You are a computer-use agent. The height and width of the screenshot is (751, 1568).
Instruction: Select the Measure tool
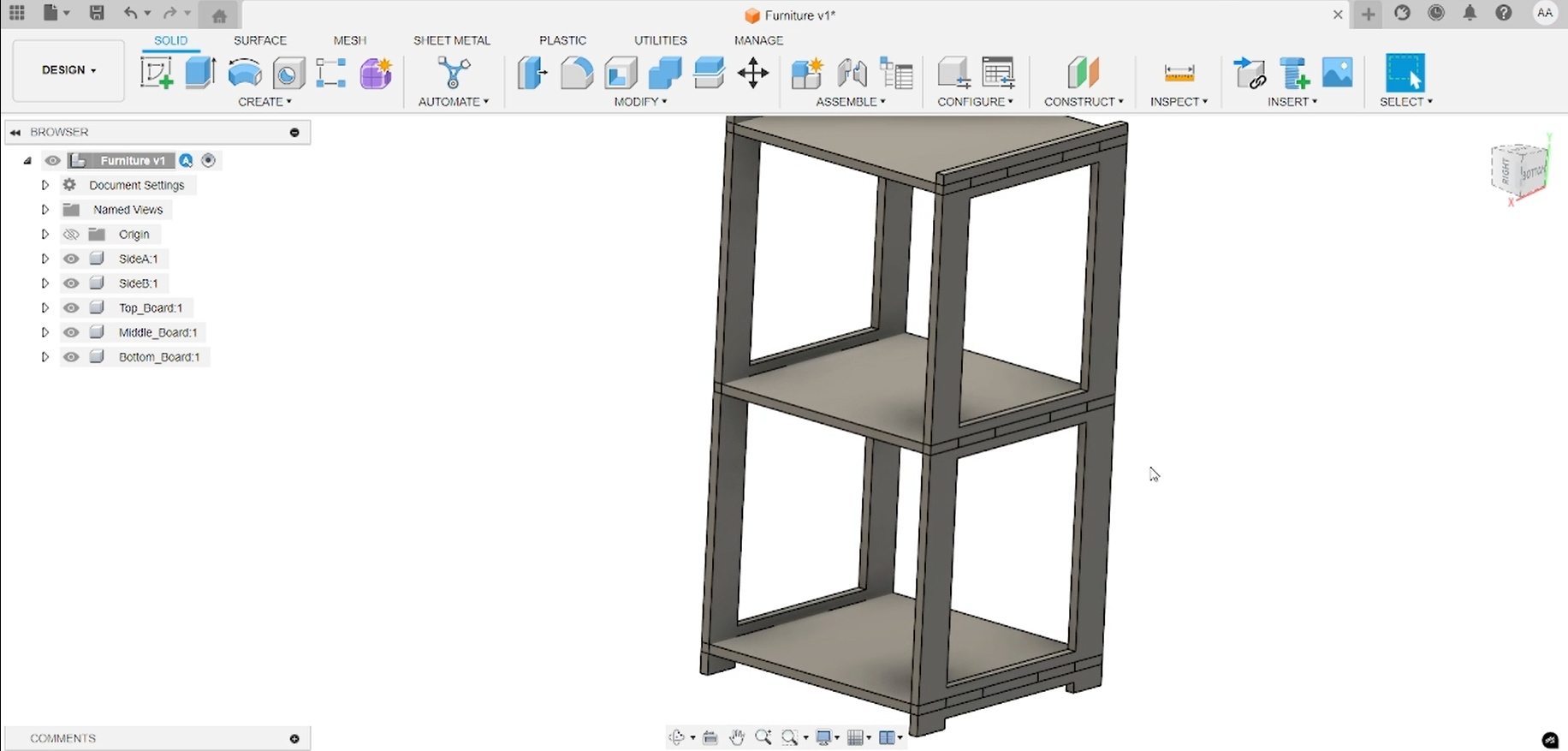coord(1179,74)
